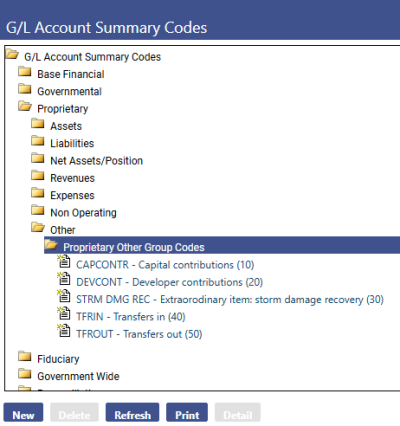Click the New button
The height and width of the screenshot is (426, 400).
[23, 413]
